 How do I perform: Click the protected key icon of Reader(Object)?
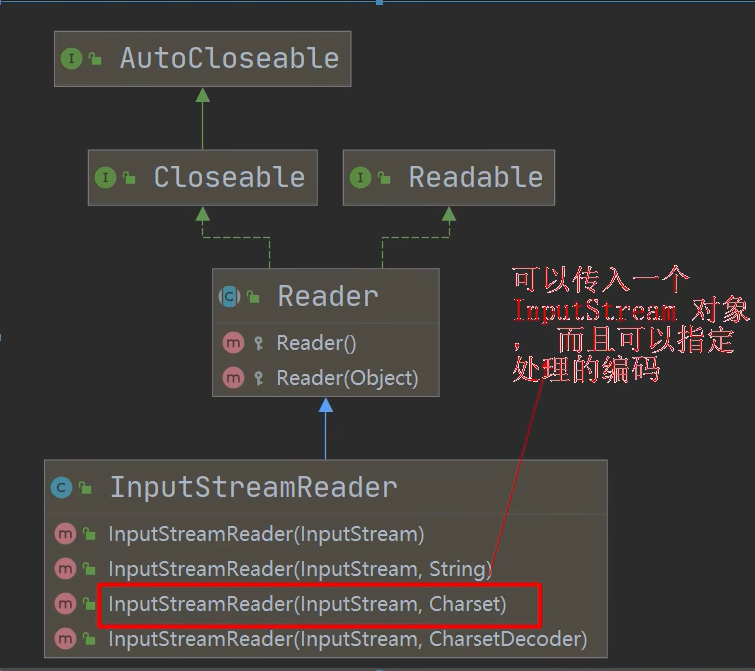click(x=258, y=378)
